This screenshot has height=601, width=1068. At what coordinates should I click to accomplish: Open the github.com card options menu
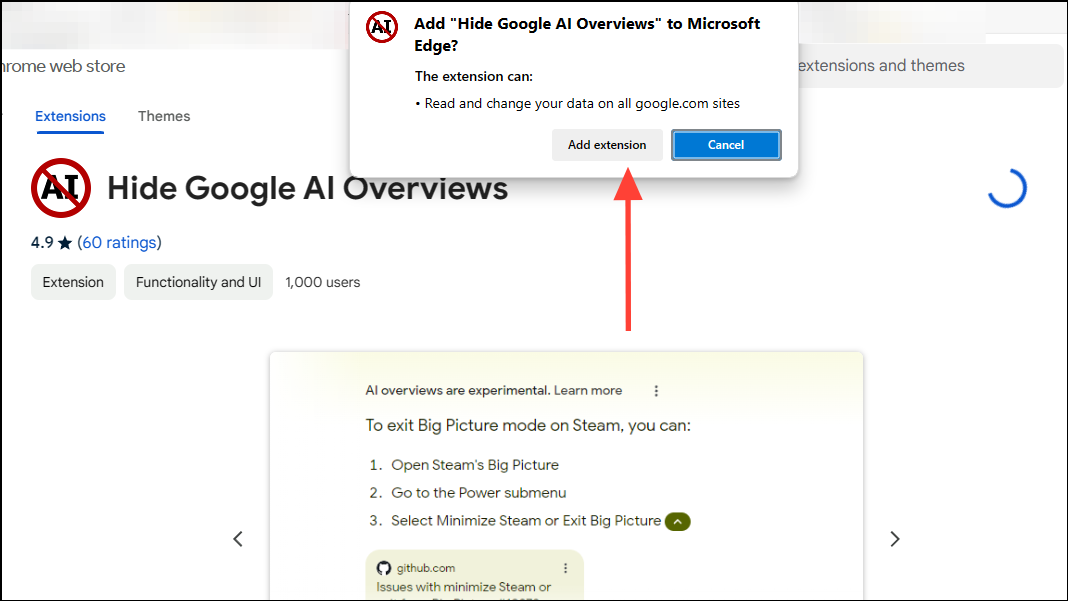tap(565, 568)
